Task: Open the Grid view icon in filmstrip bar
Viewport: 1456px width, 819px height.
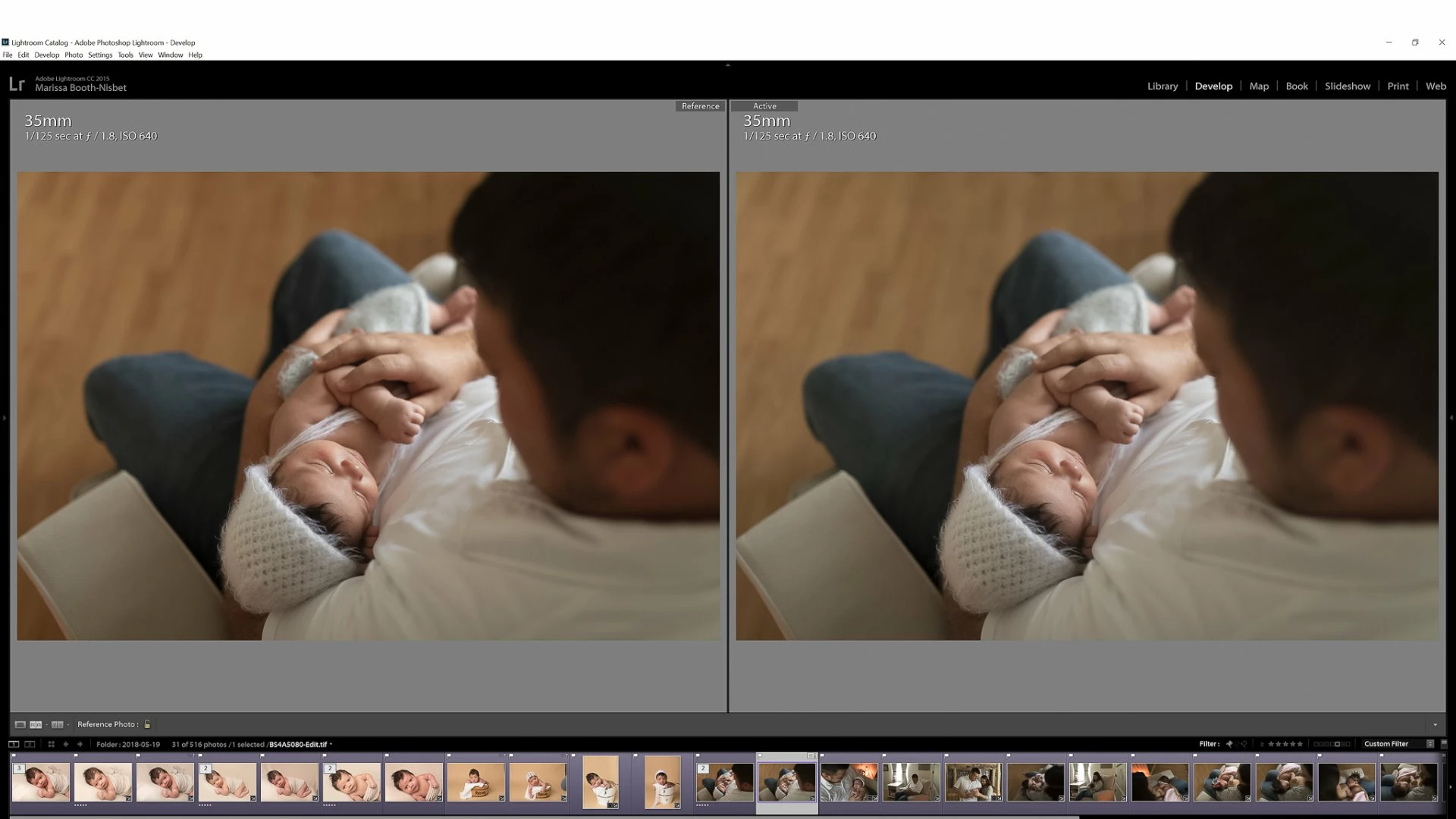Action: [51, 744]
